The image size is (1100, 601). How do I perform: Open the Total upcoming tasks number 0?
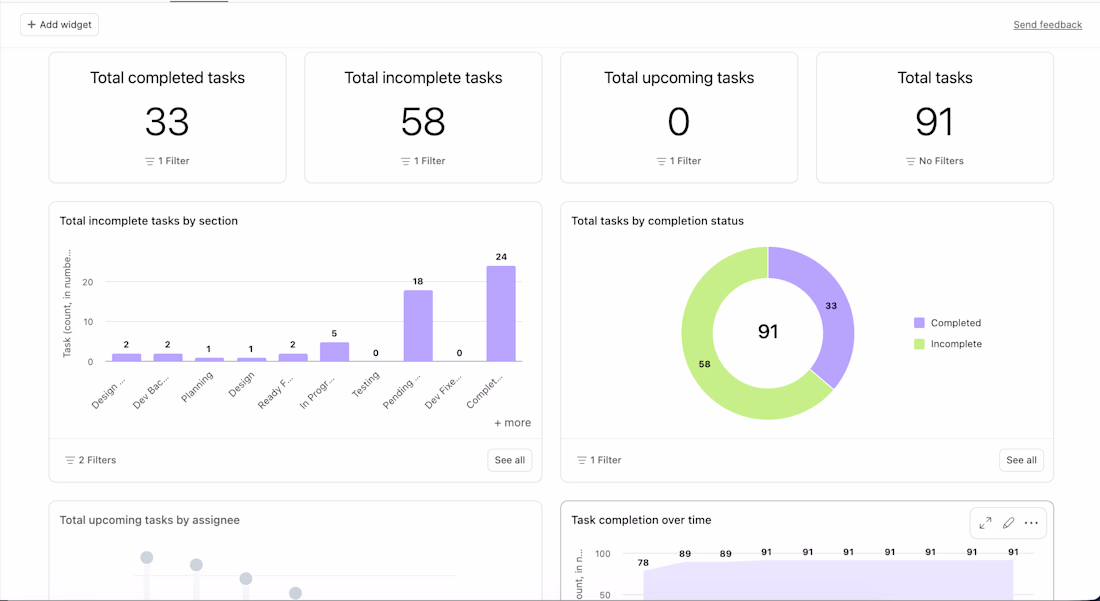[678, 121]
